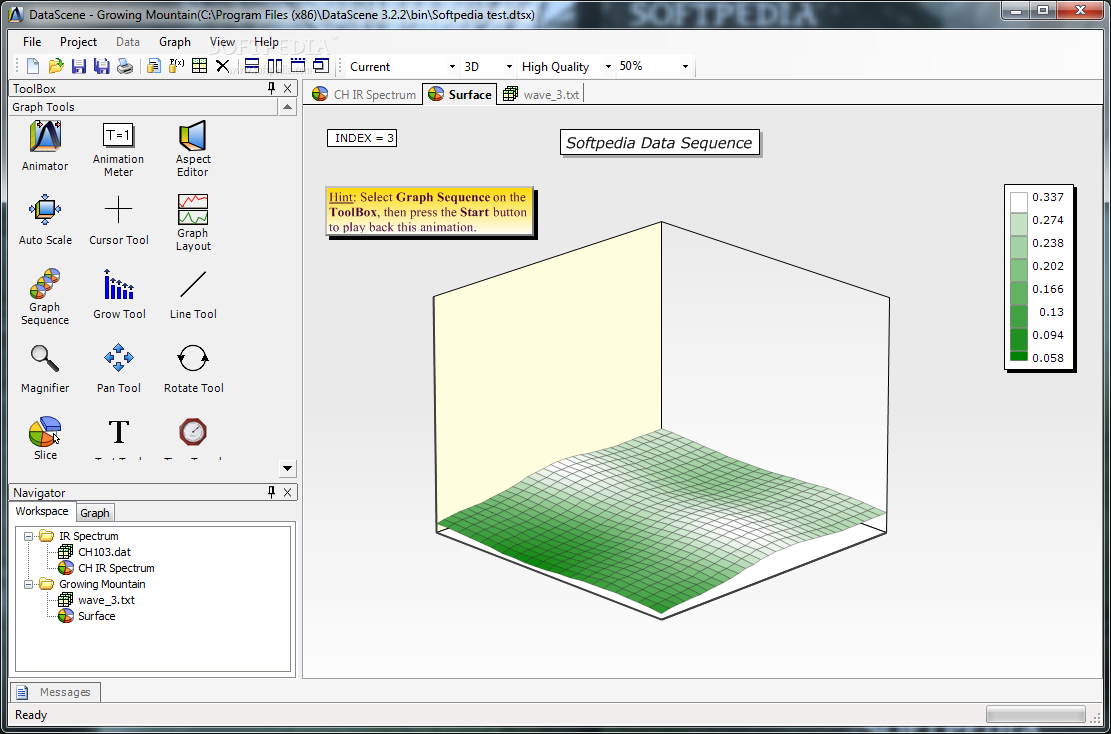This screenshot has width=1111, height=734.
Task: Open the Graph menu
Action: tap(175, 42)
